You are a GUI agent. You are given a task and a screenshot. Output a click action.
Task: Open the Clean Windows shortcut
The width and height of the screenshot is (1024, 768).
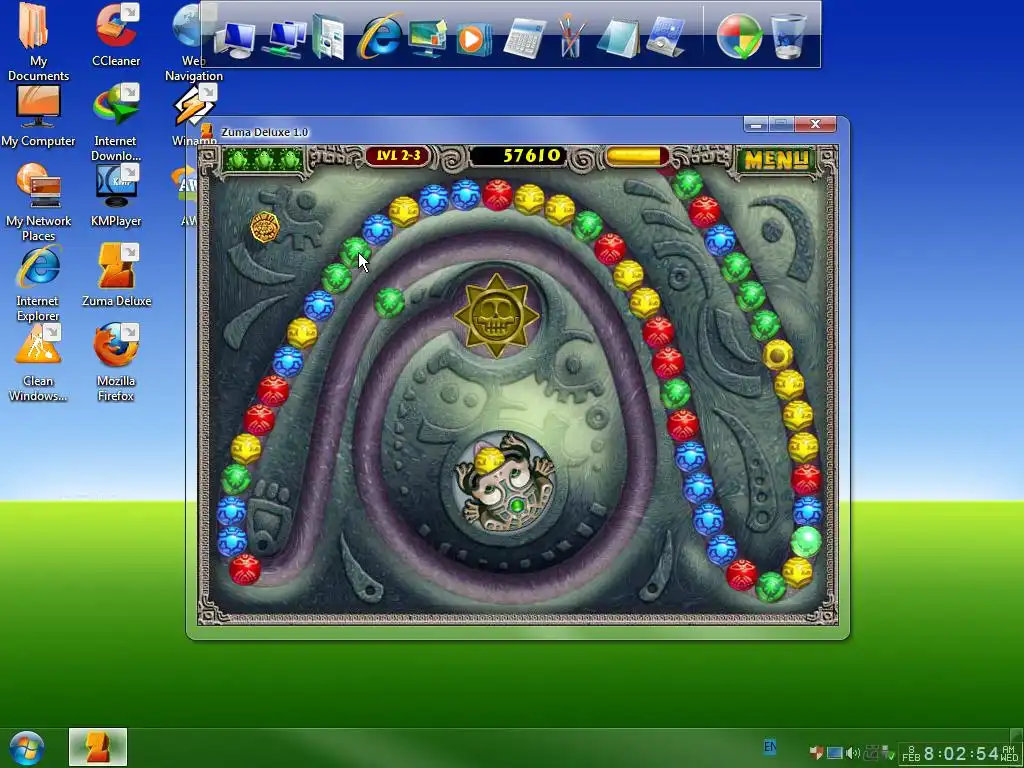pyautogui.click(x=38, y=363)
